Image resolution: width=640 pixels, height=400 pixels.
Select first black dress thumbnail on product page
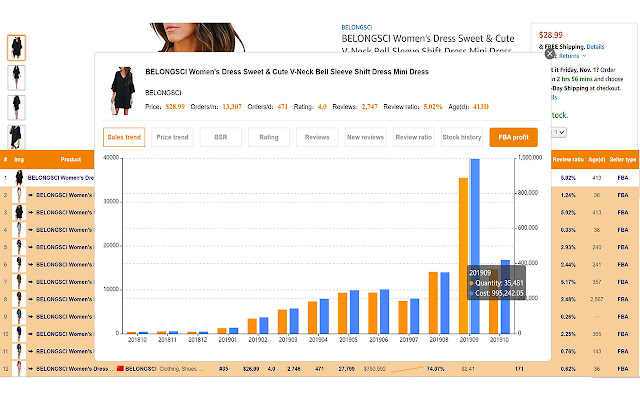click(16, 48)
